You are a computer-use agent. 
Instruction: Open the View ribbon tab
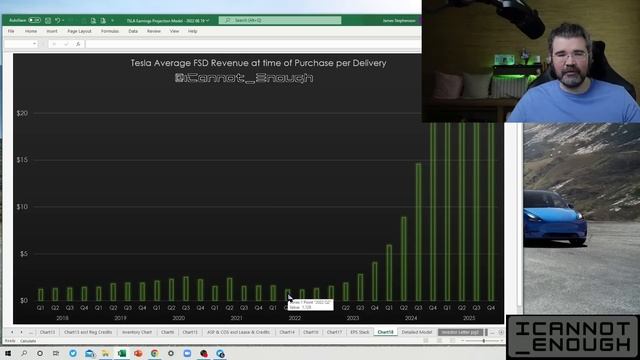click(174, 31)
